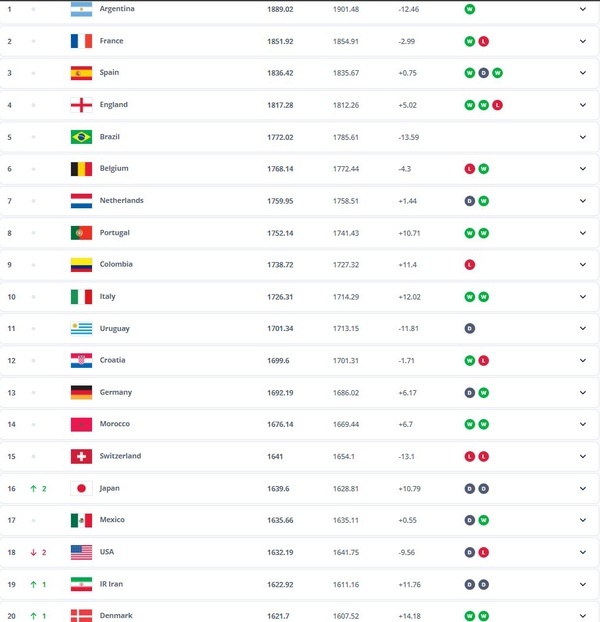Select the Croatia team name

click(x=113, y=360)
